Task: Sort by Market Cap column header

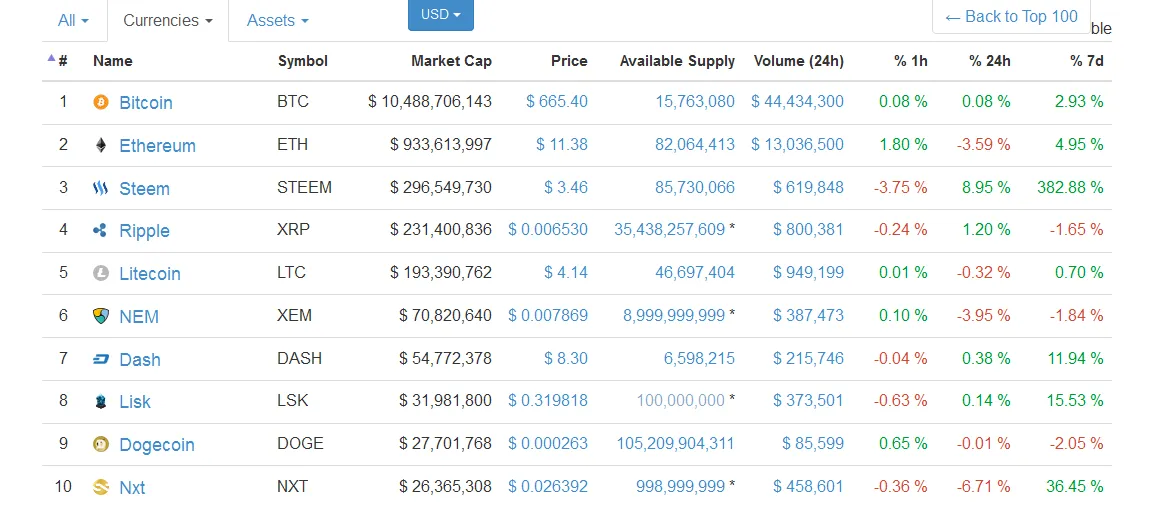Action: (451, 61)
